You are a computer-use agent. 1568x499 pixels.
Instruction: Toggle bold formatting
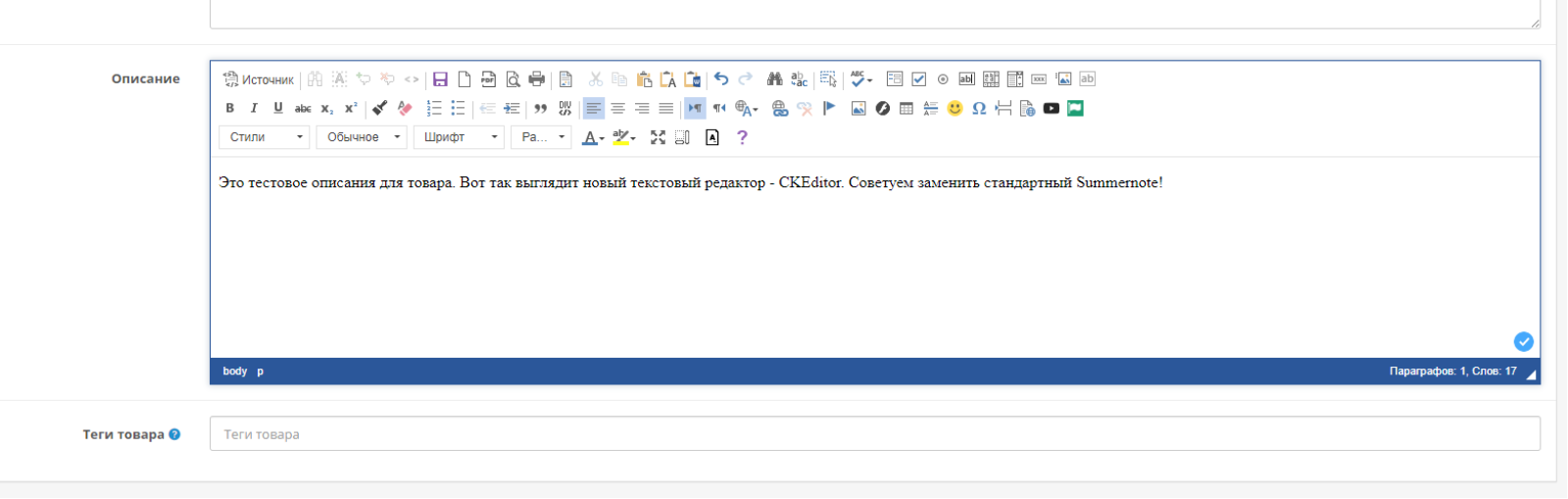tap(229, 109)
